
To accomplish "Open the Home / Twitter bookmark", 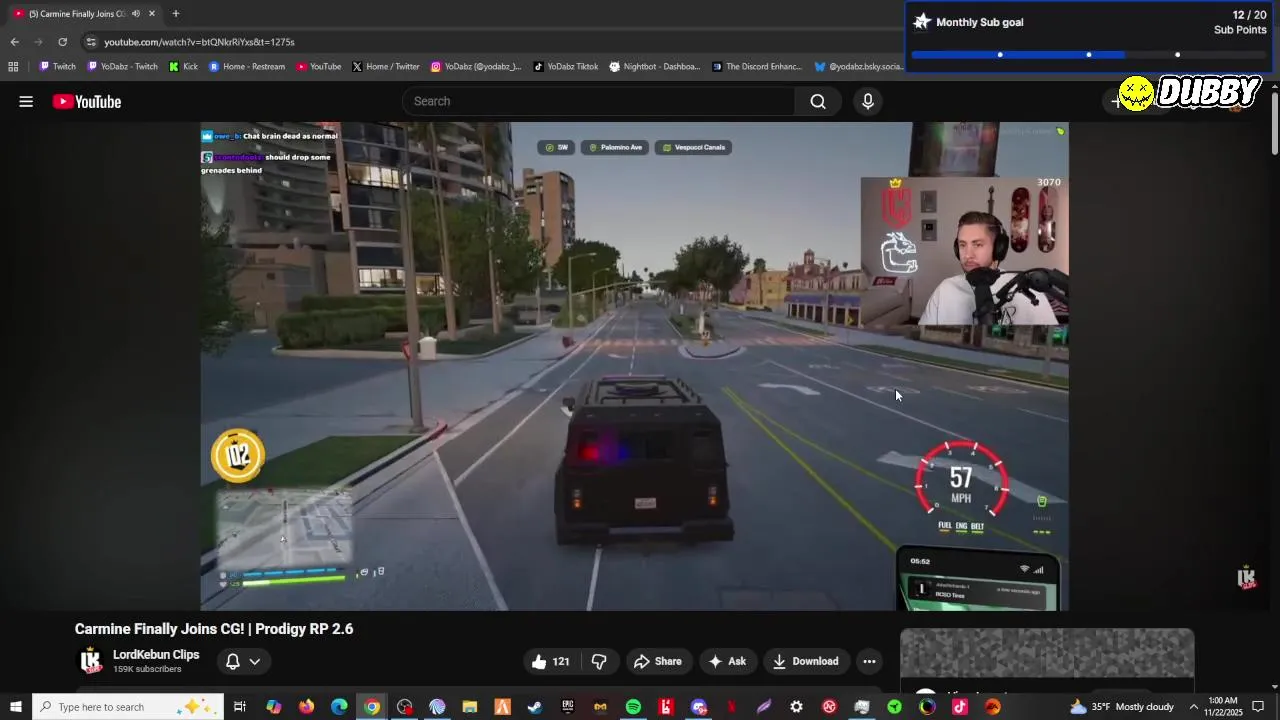I will click(386, 67).
